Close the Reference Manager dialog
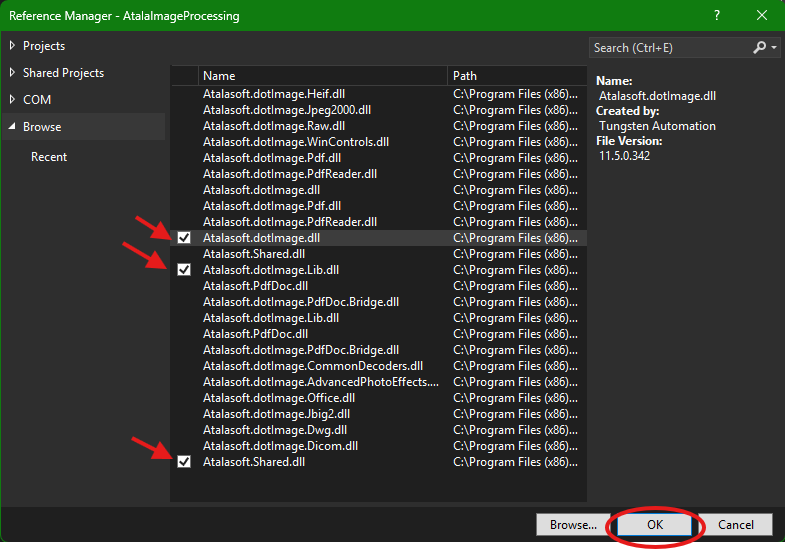 (x=762, y=16)
